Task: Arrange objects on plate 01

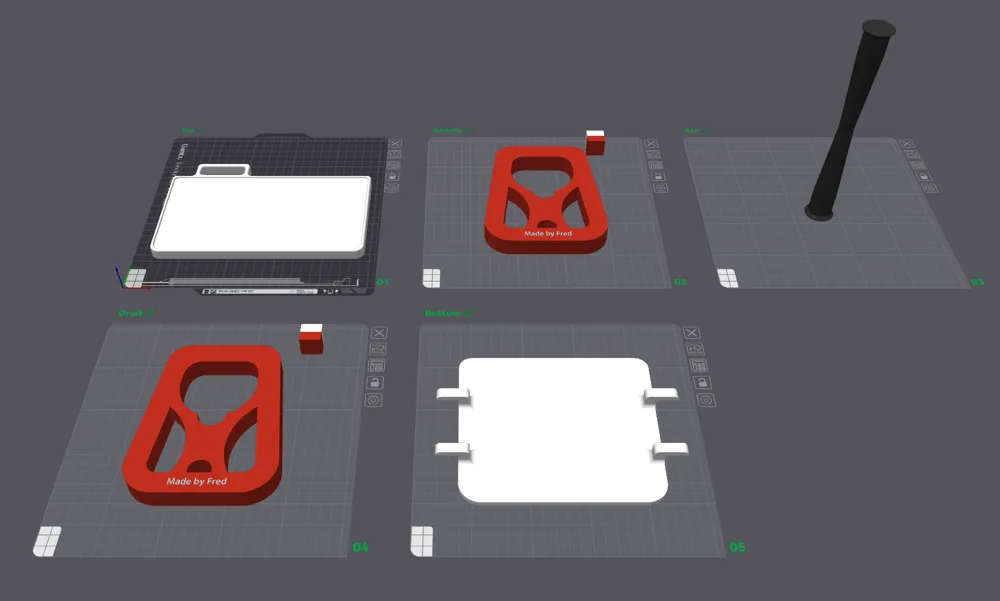Action: [394, 165]
